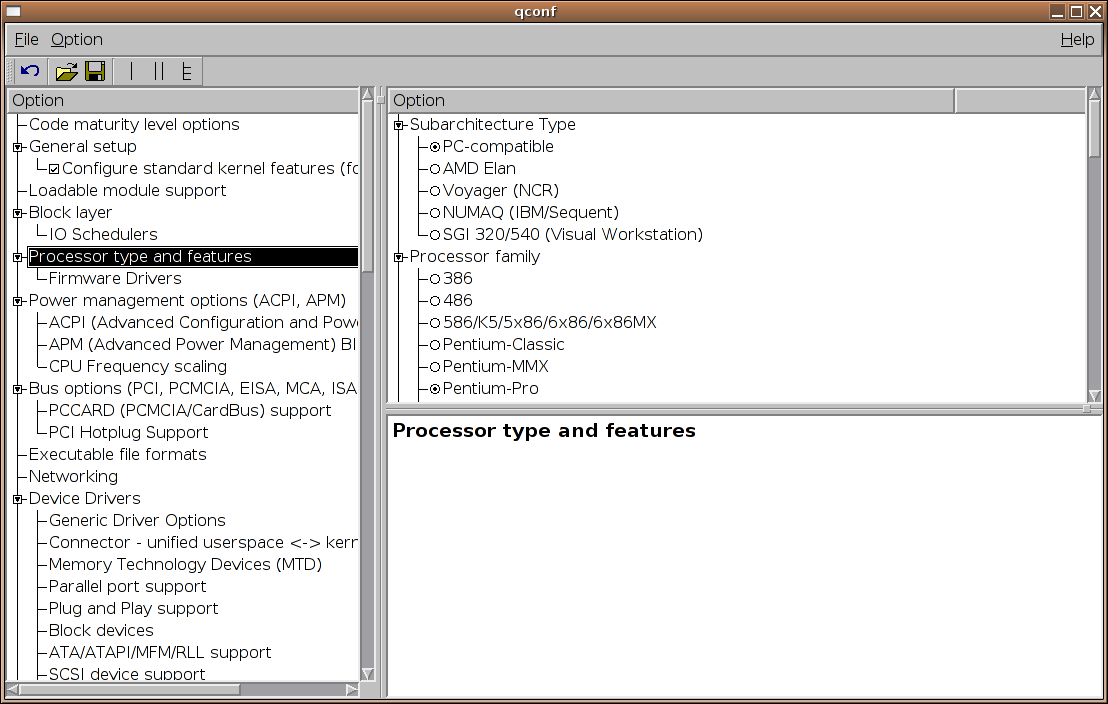The width and height of the screenshot is (1108, 704).
Task: Click left pane horizontal scrollbar right arrow
Action: tap(352, 689)
